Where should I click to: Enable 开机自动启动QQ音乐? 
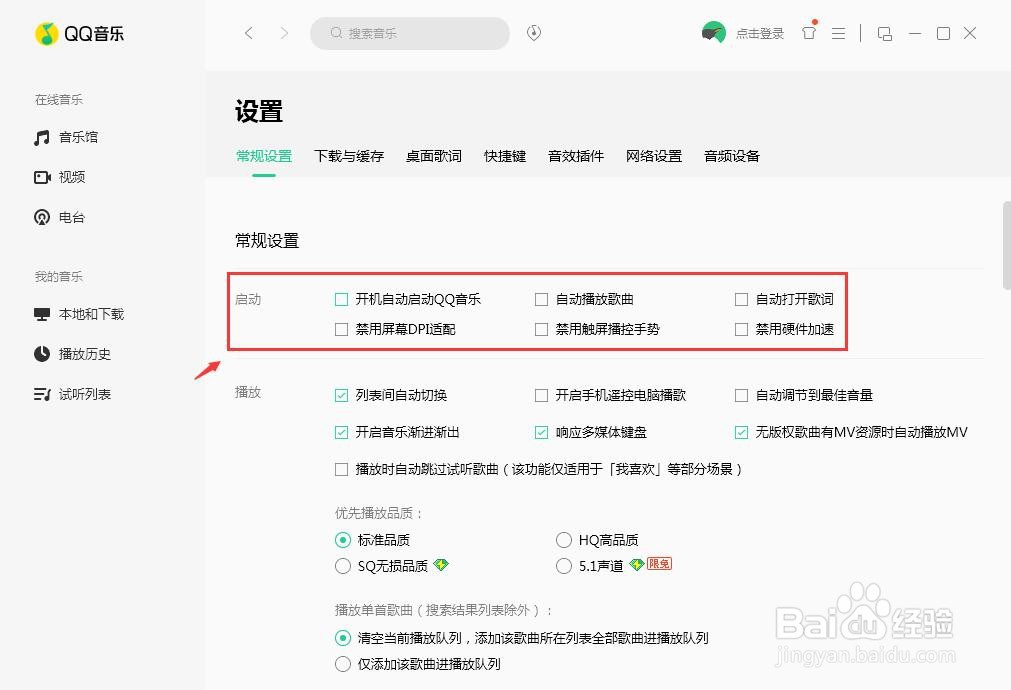pyautogui.click(x=341, y=298)
